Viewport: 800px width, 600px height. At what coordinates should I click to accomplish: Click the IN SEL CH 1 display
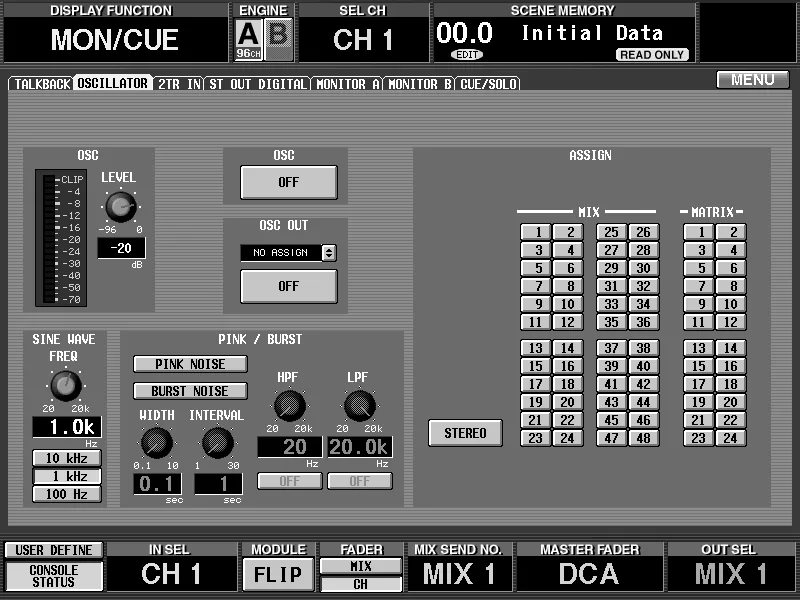click(171, 573)
